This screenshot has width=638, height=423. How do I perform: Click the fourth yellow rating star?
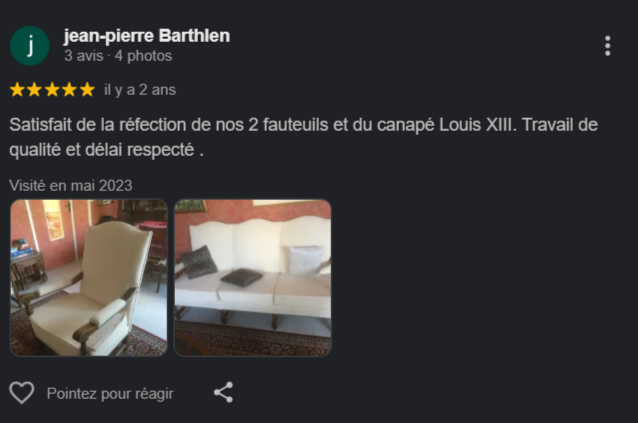[x=70, y=89]
